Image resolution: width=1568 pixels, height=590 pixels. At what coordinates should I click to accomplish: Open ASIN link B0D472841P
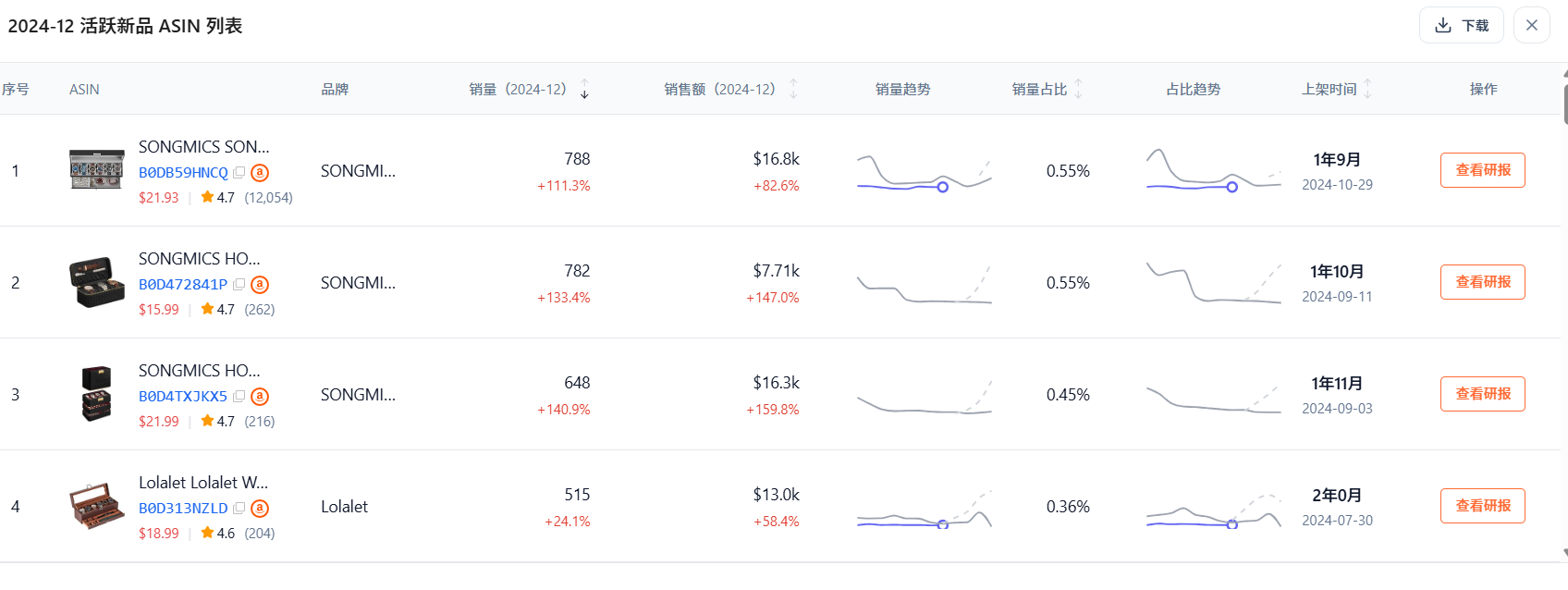183,284
